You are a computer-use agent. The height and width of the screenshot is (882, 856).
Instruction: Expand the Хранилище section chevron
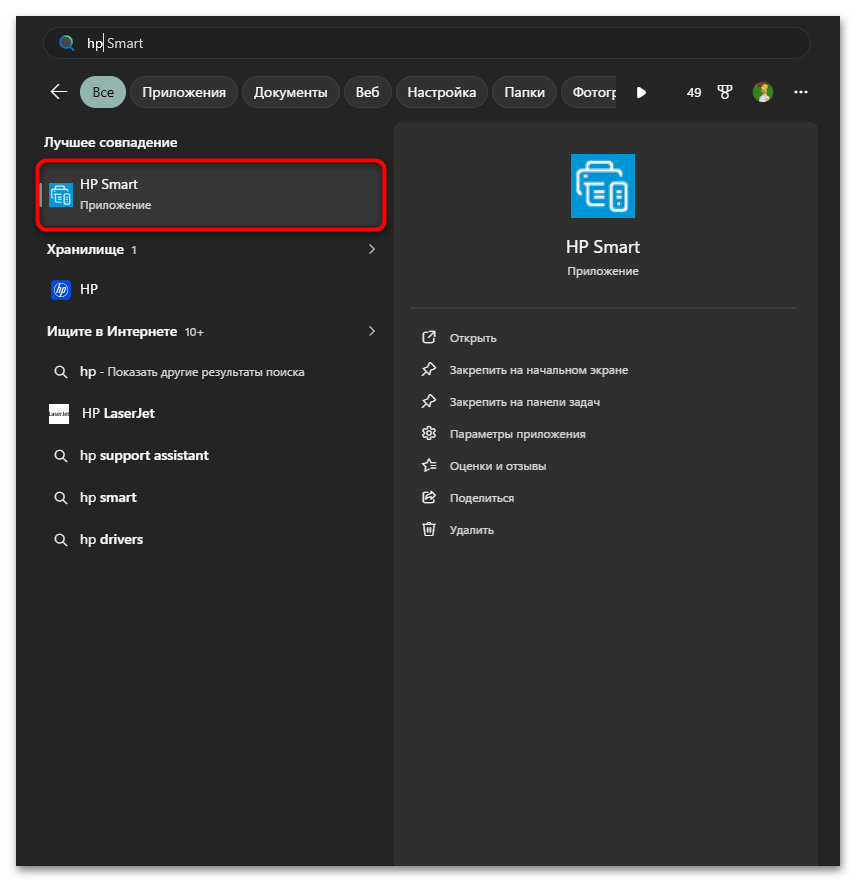pyautogui.click(x=371, y=249)
